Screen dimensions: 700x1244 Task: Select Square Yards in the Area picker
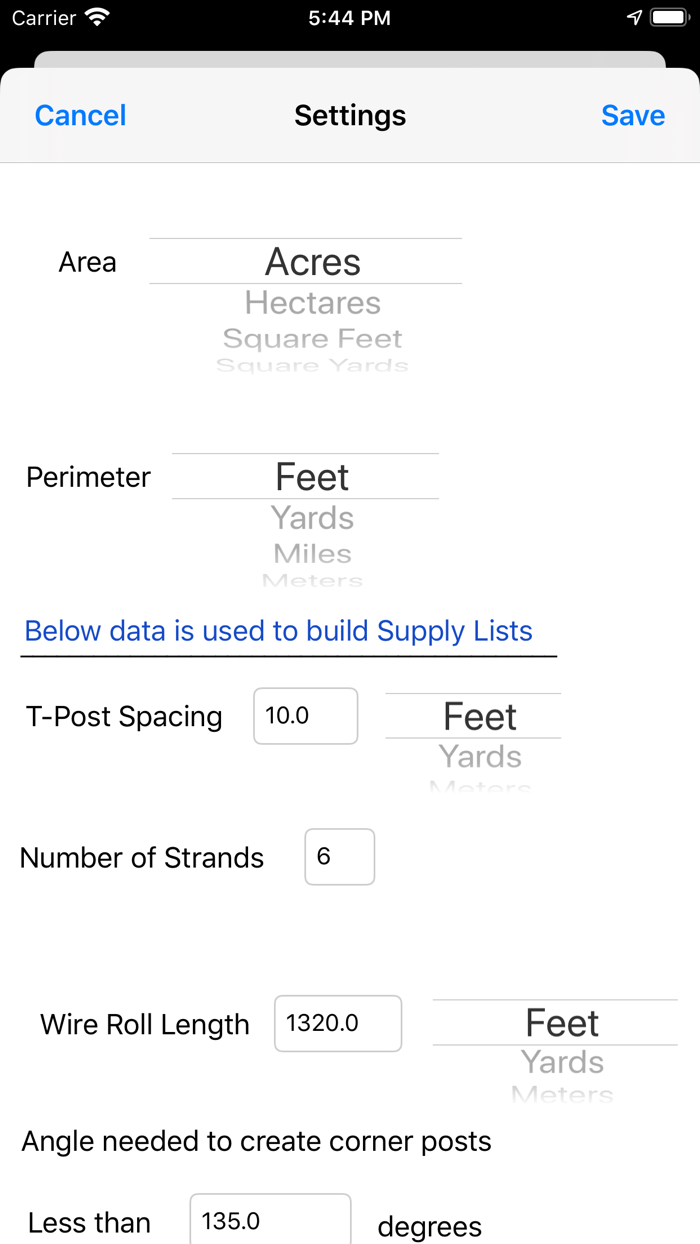(312, 366)
